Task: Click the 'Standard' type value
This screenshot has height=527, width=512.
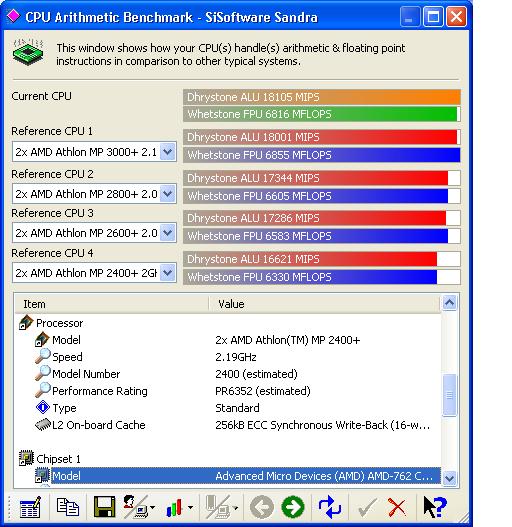Action: [x=237, y=408]
